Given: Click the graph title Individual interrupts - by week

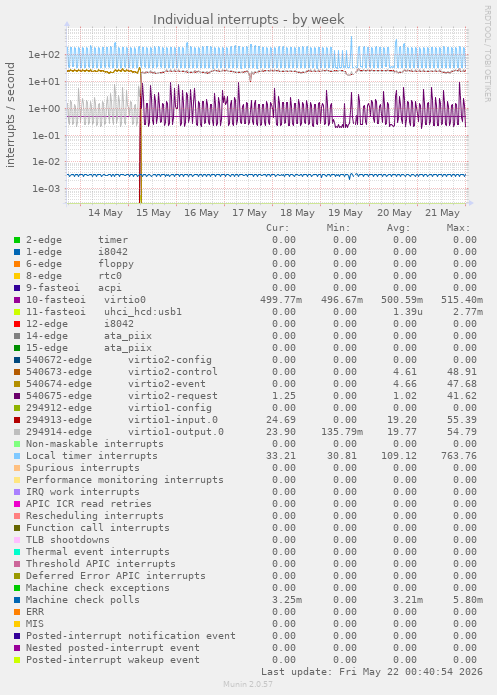Looking at the screenshot, I should (x=248, y=20).
